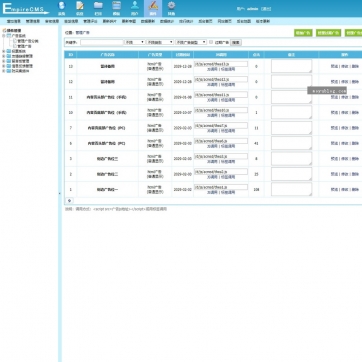
Task: Open the System (系统) settings icon
Action: [61, 8]
